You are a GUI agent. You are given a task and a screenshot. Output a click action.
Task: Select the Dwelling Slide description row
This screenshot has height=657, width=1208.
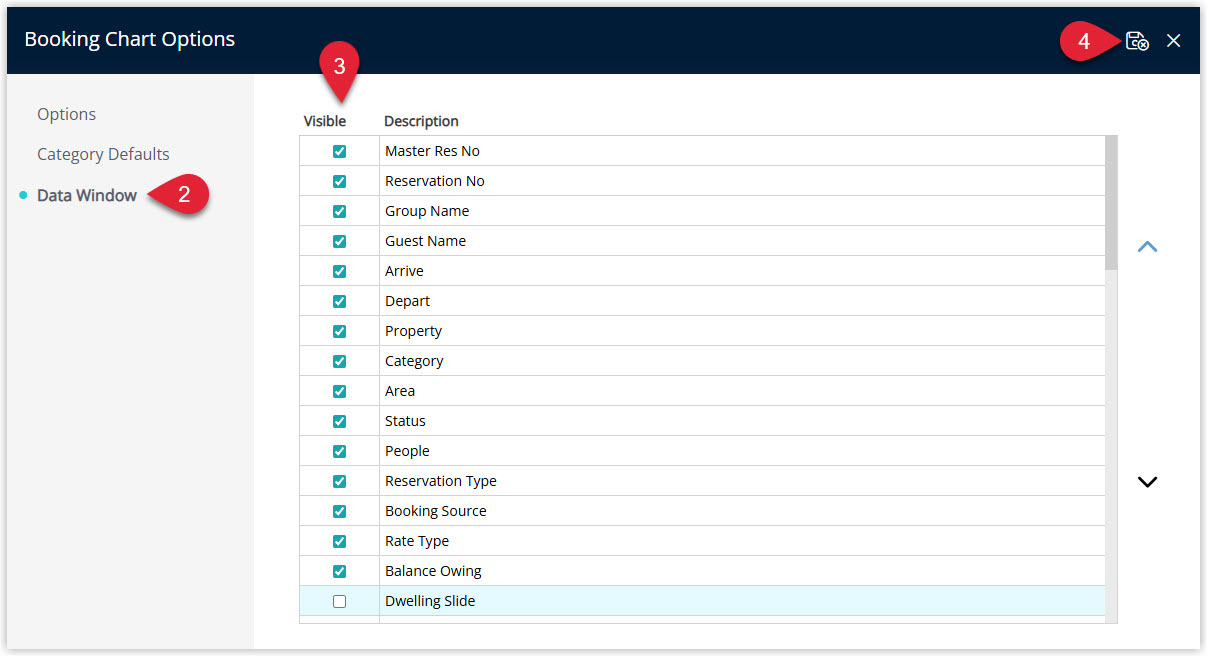(x=742, y=601)
